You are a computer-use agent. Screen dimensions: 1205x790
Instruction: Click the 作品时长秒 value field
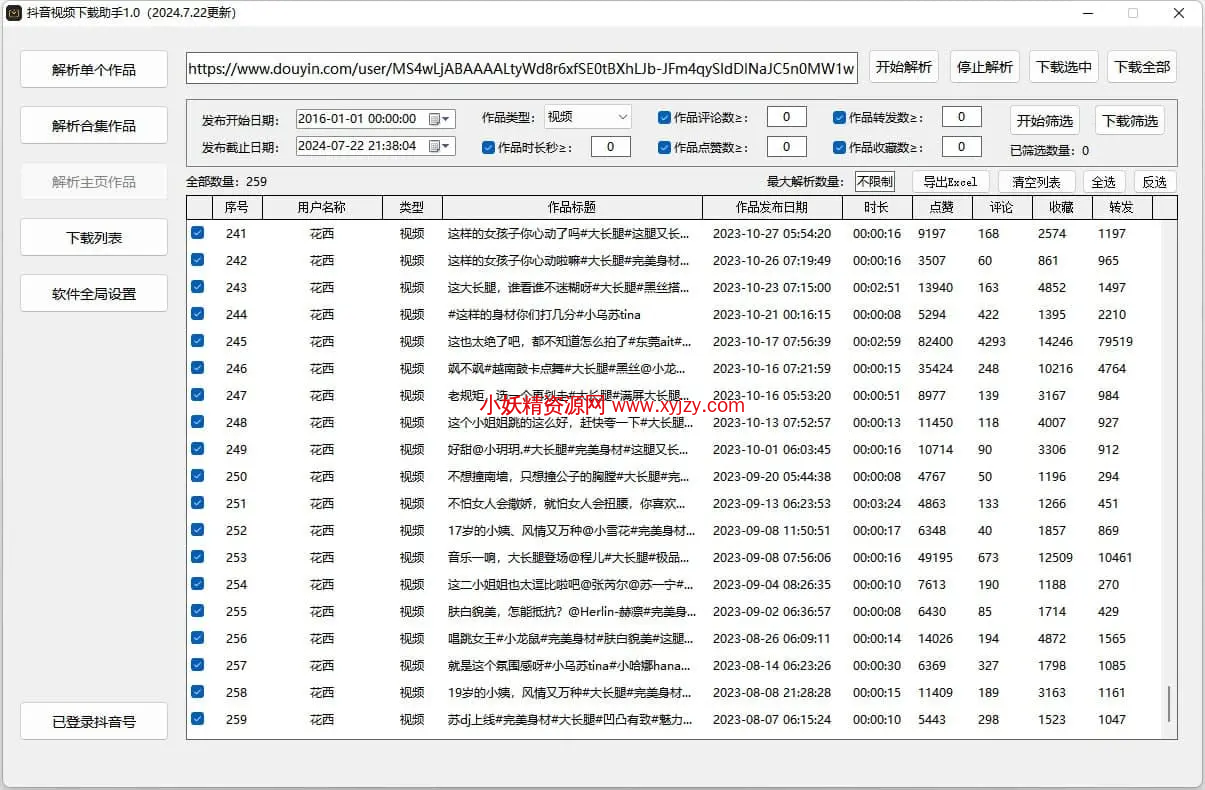pyautogui.click(x=611, y=147)
